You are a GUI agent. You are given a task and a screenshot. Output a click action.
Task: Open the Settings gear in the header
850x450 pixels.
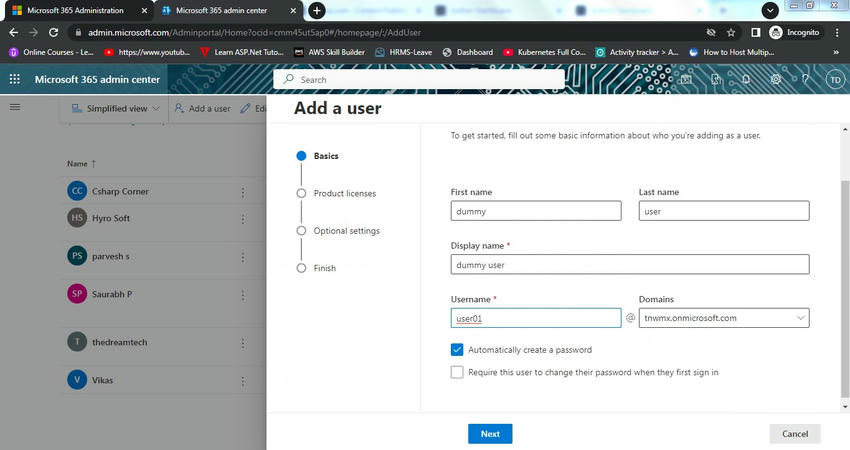776,79
